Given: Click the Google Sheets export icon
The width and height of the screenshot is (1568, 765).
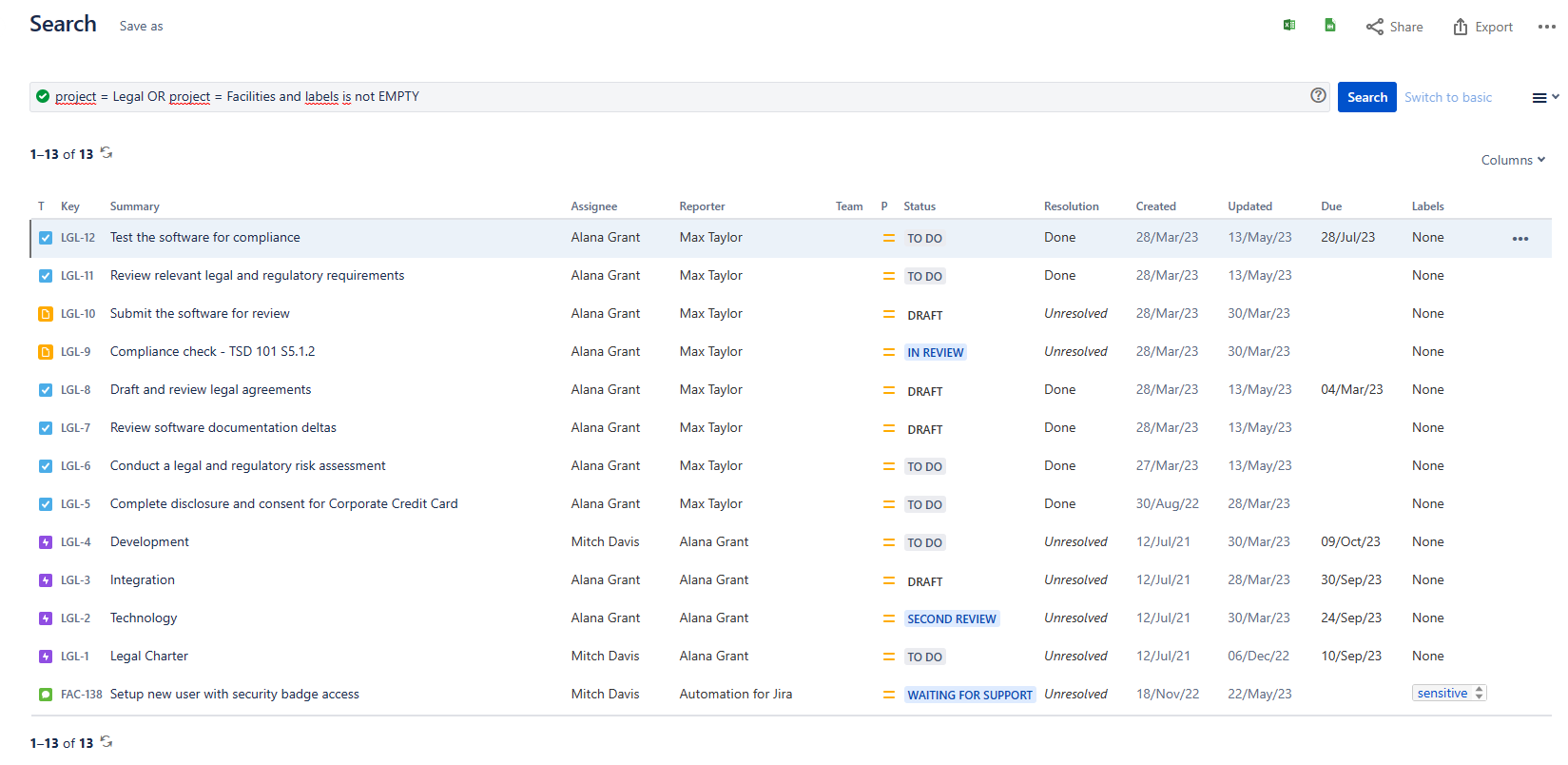Looking at the screenshot, I should coord(1330,26).
